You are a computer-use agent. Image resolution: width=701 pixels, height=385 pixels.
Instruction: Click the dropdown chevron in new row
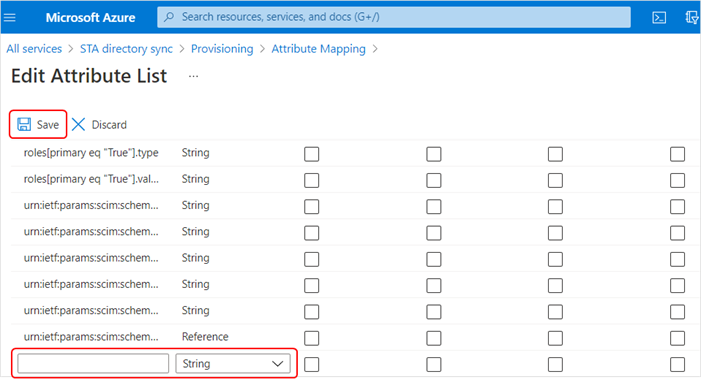(x=278, y=364)
